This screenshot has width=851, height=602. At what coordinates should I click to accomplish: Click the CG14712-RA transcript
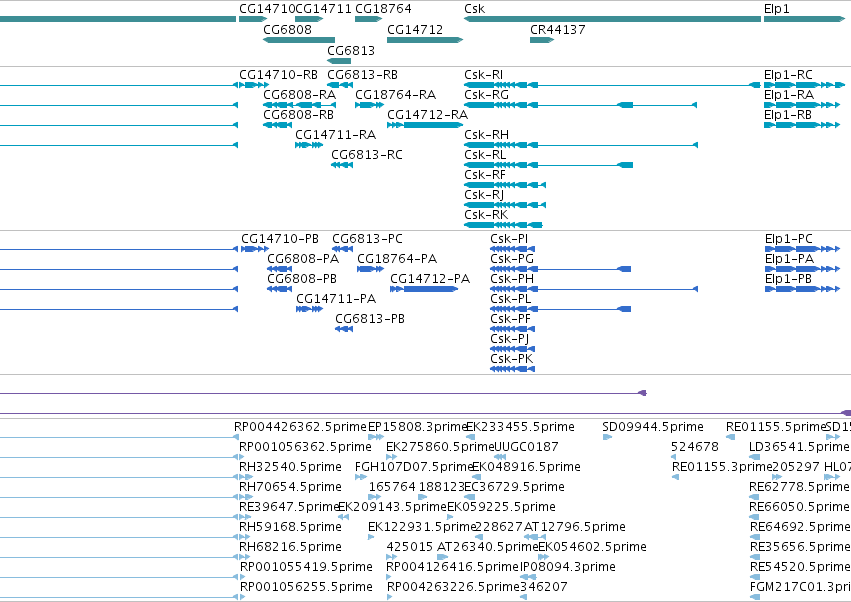[x=425, y=125]
